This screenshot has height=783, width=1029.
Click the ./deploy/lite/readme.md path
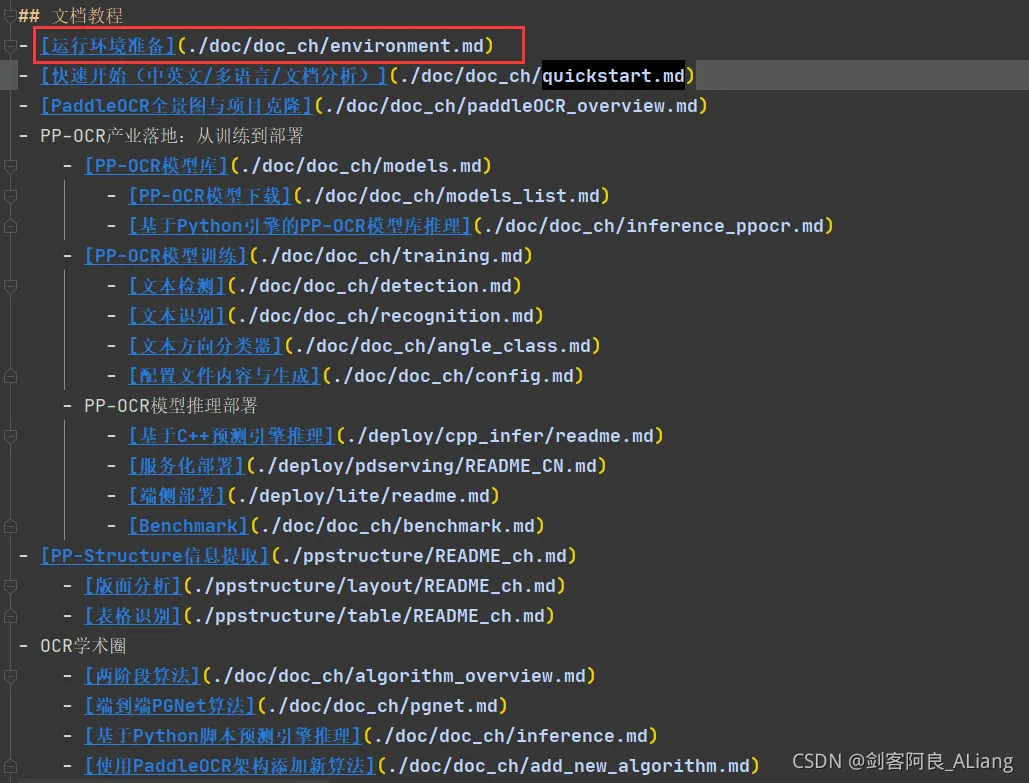coord(364,496)
